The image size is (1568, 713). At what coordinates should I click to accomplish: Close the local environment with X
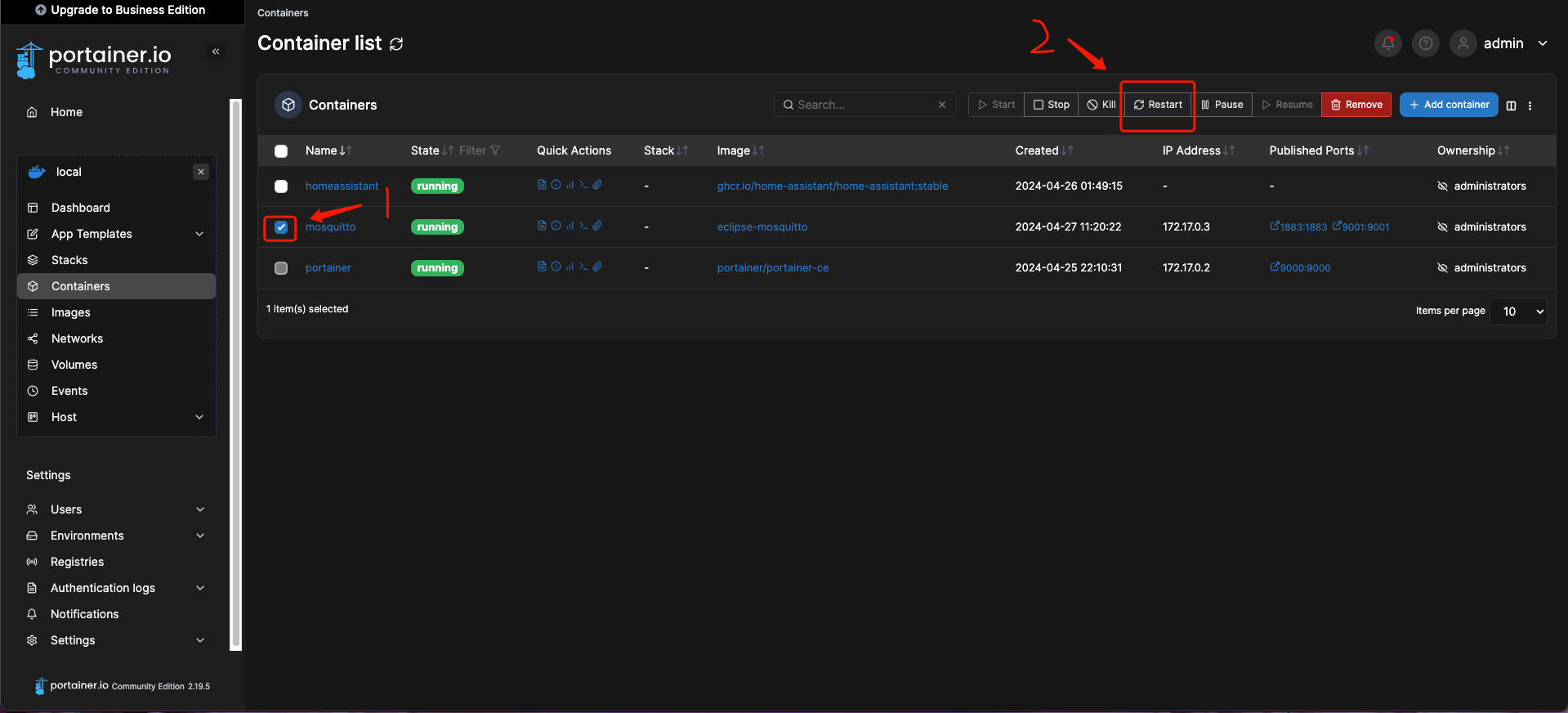201,172
